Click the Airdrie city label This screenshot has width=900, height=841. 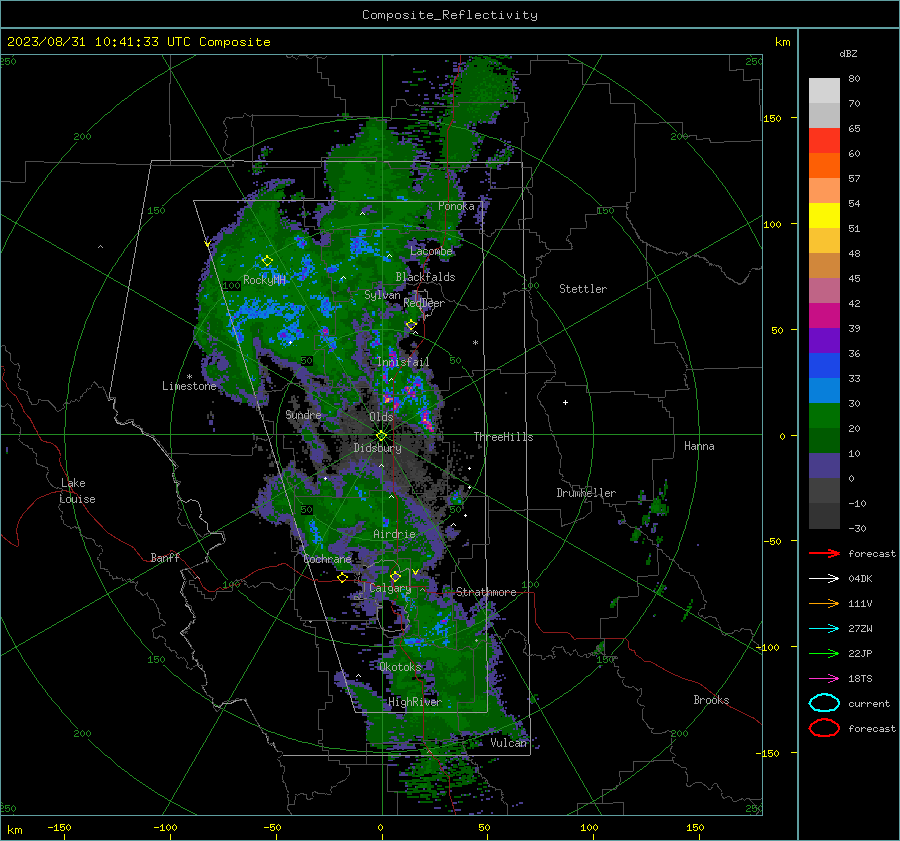pyautogui.click(x=394, y=534)
